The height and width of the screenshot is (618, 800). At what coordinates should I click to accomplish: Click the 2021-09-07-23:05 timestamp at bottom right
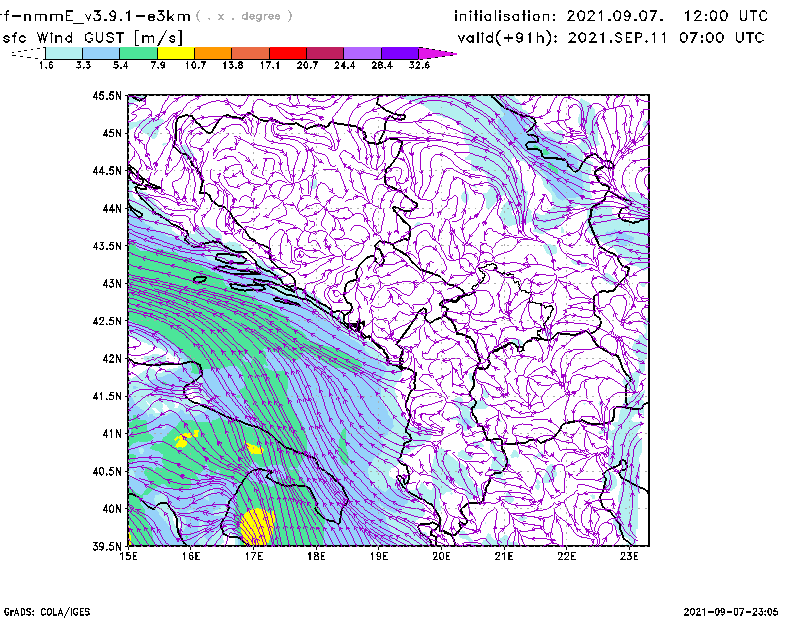click(737, 610)
